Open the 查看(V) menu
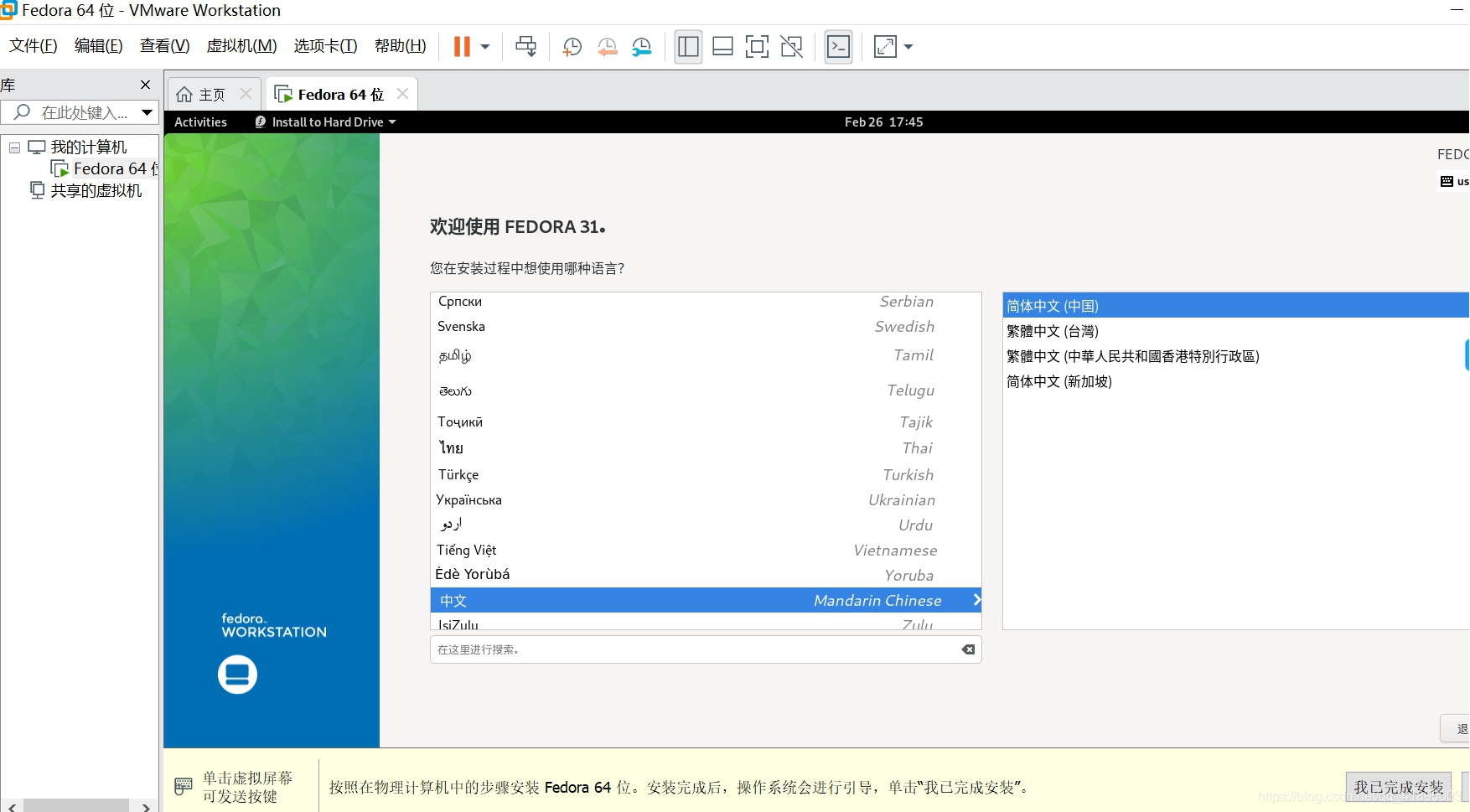This screenshot has width=1470, height=812. [x=165, y=46]
